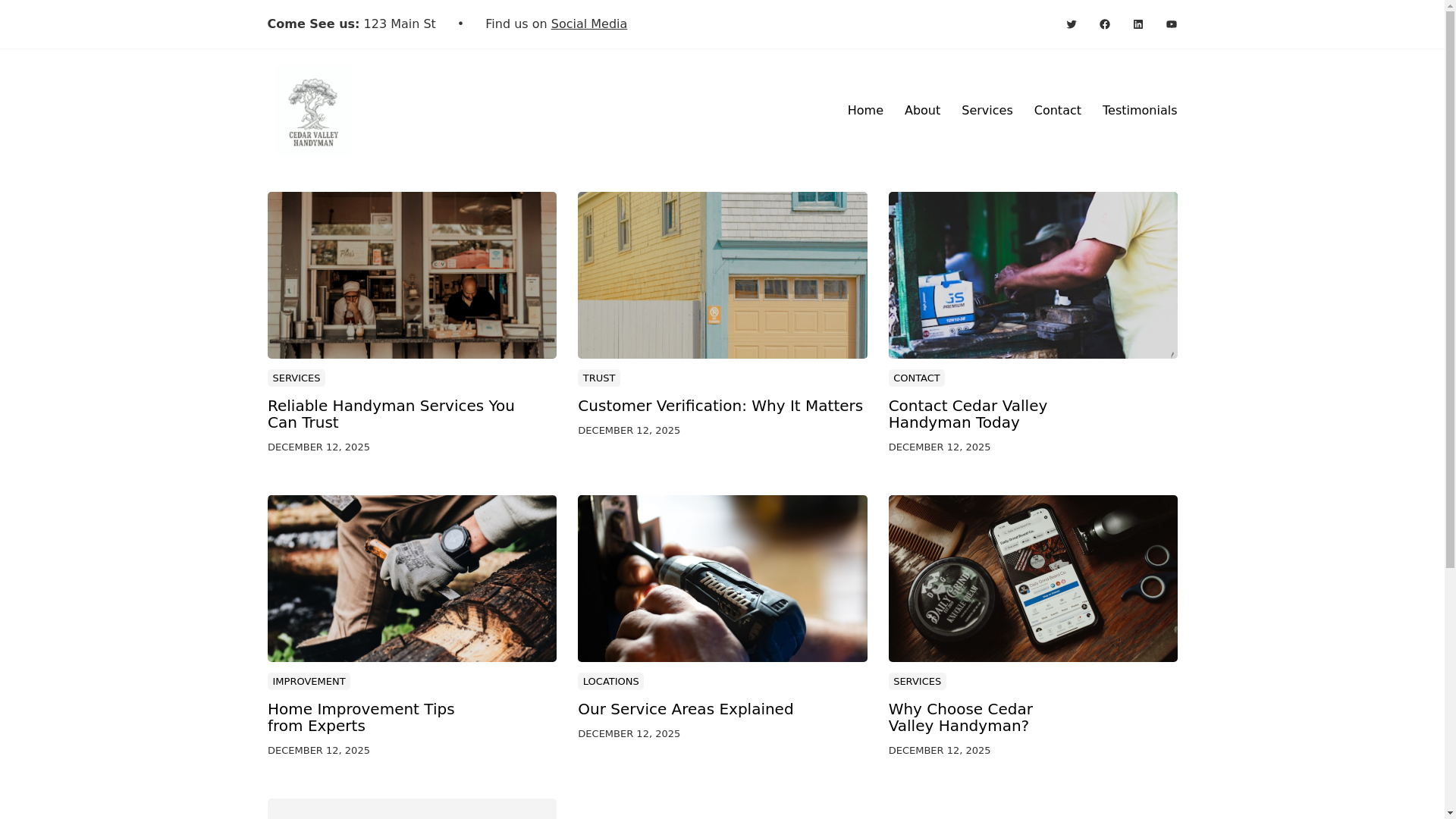This screenshot has height=819, width=1456.
Task: Click the yellow garage house thumbnail
Action: (x=722, y=275)
